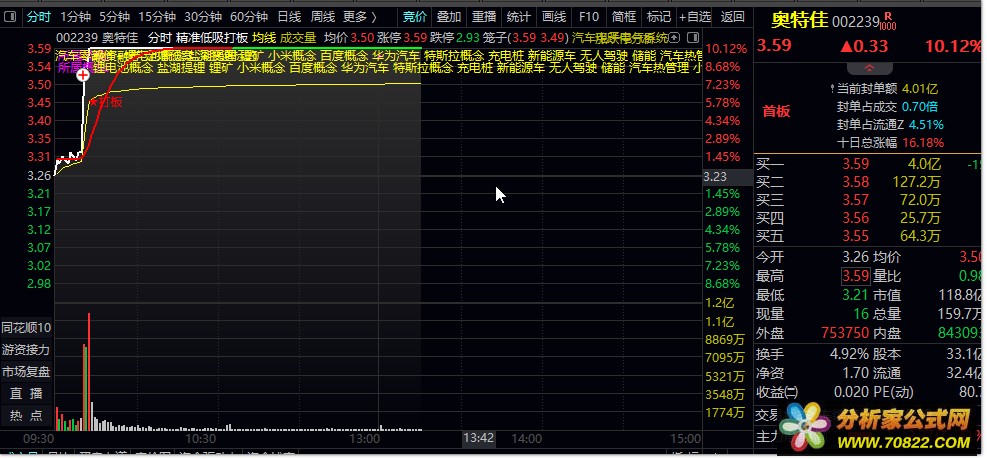Click the 首板 first-board label
987x459 pixels.
(776, 111)
